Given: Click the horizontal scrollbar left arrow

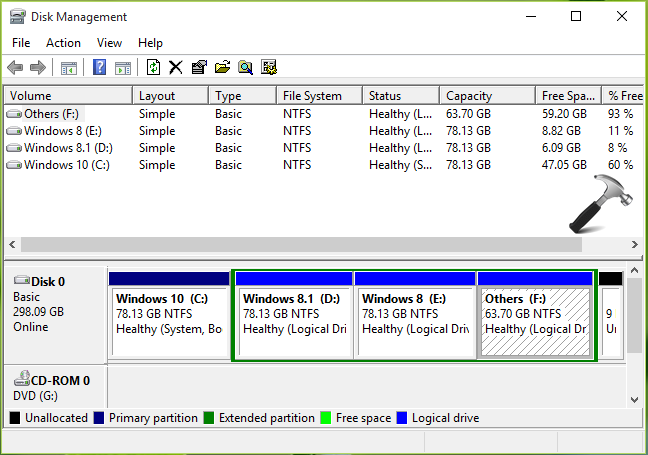Looking at the screenshot, I should pos(12,244).
